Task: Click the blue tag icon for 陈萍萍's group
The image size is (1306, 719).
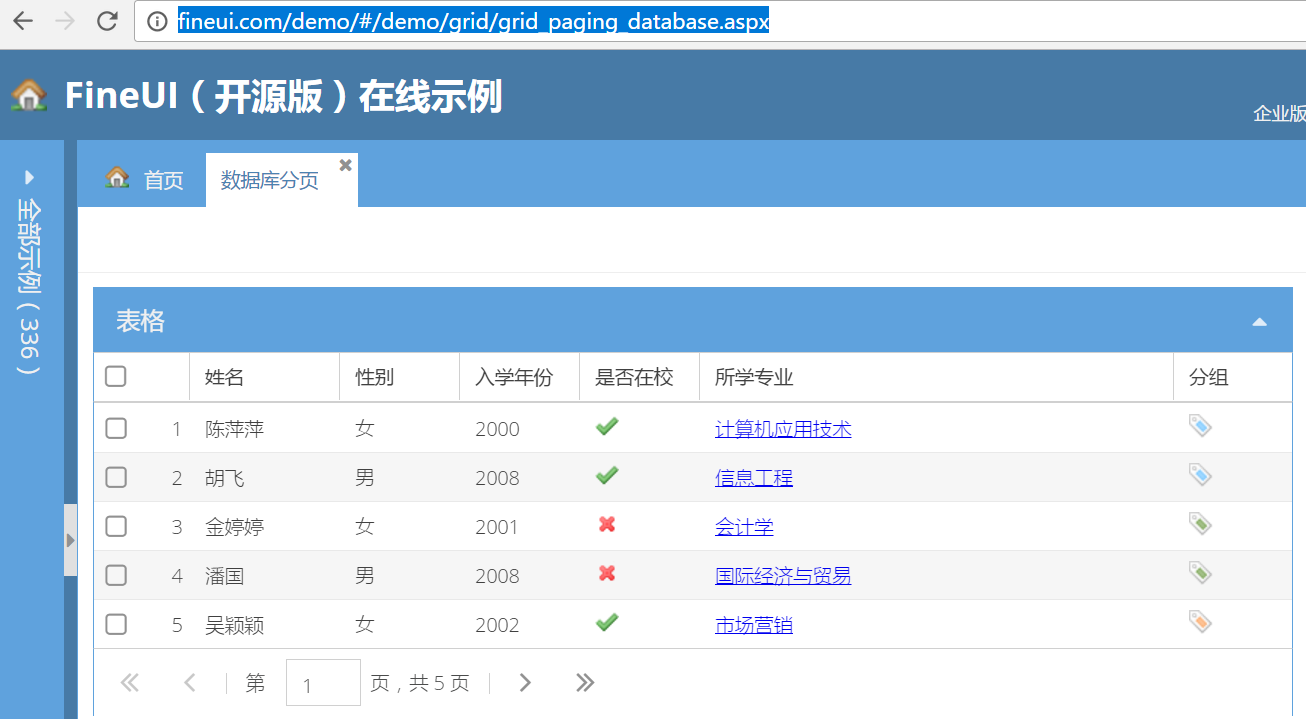Action: (1200, 426)
